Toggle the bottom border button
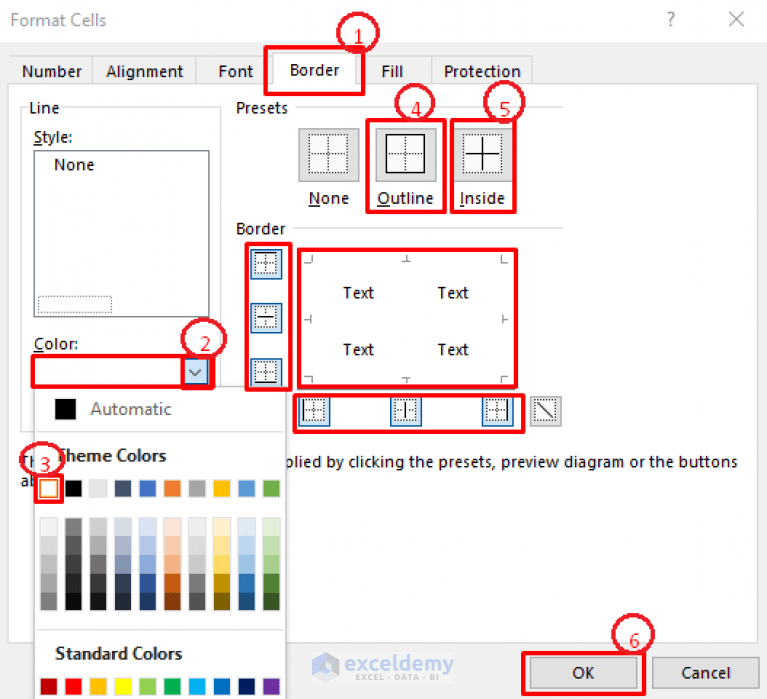This screenshot has height=699, width=767. pyautogui.click(x=266, y=372)
